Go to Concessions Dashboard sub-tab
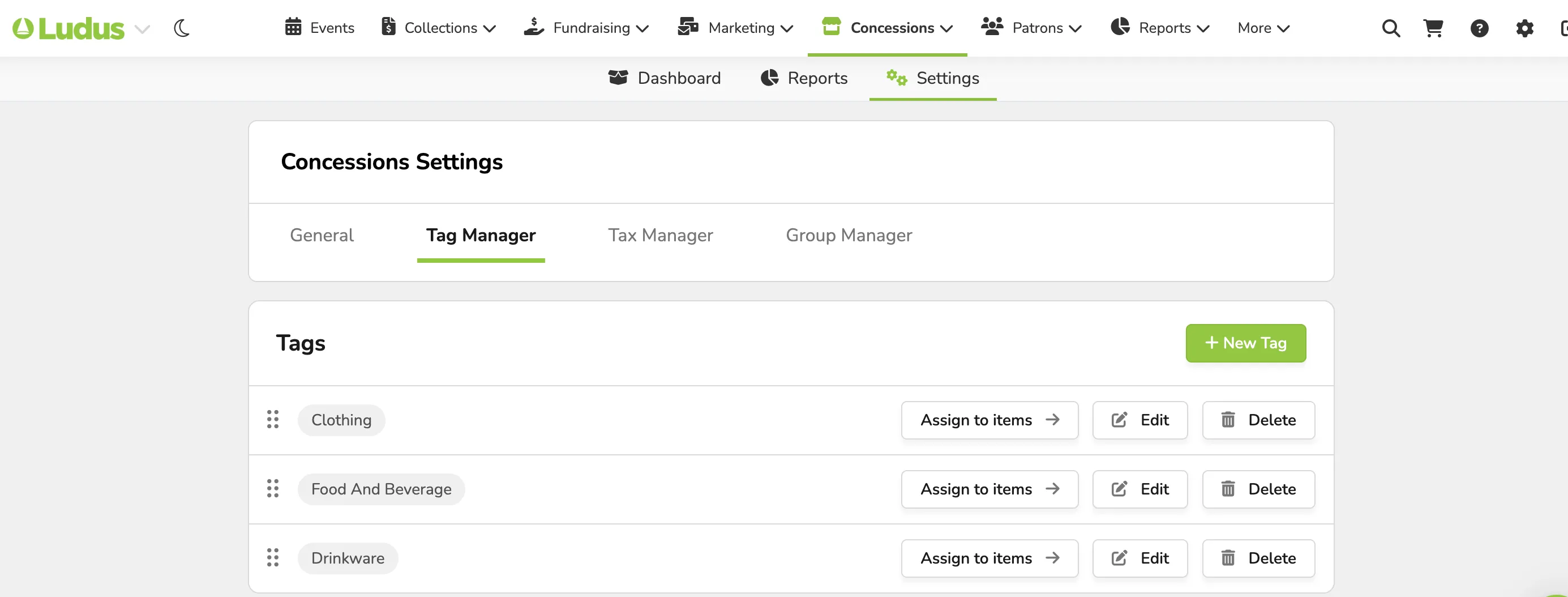The width and height of the screenshot is (1568, 597). pos(664,78)
